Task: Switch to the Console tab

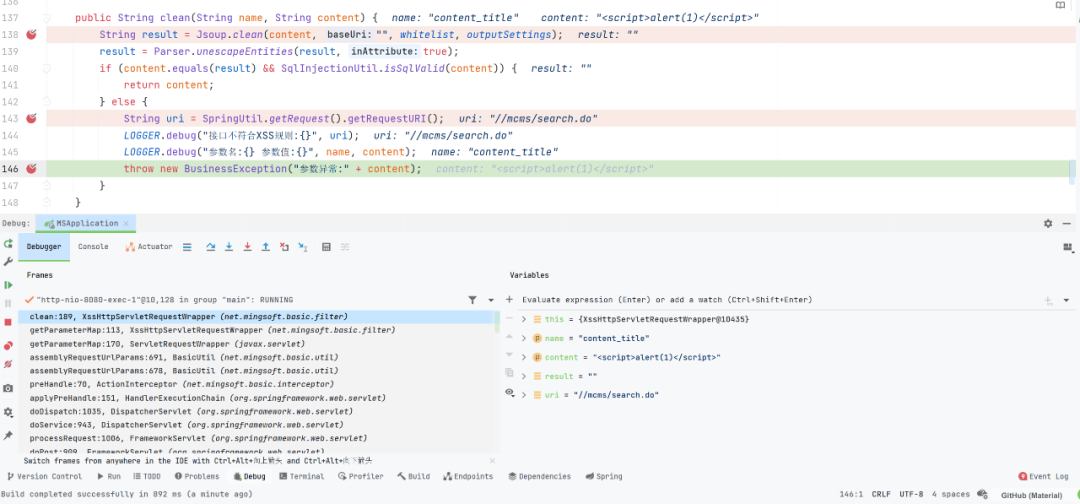Action: pos(93,246)
